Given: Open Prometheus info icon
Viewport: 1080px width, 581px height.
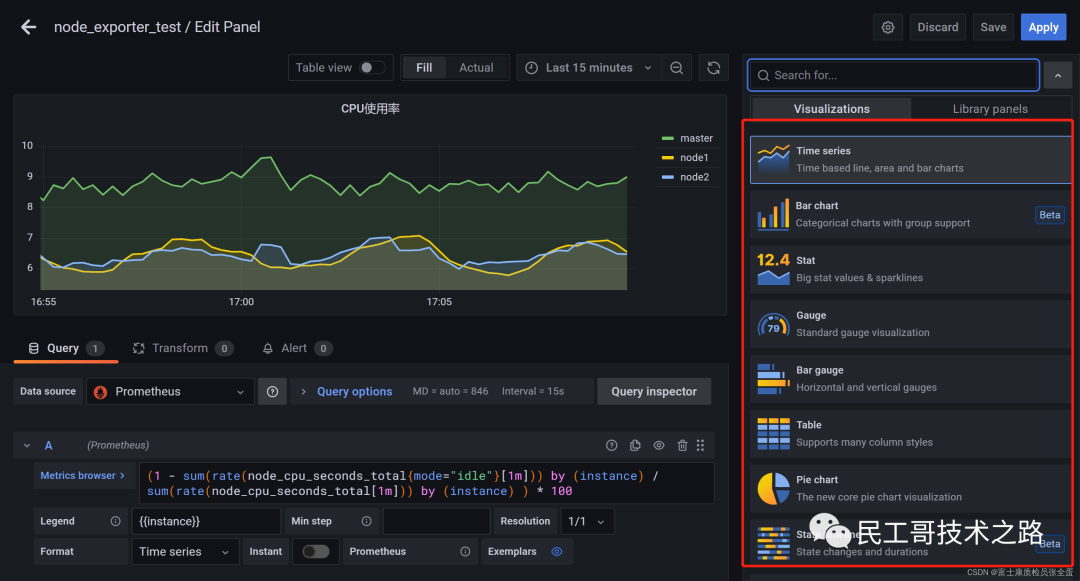Looking at the screenshot, I should [466, 551].
